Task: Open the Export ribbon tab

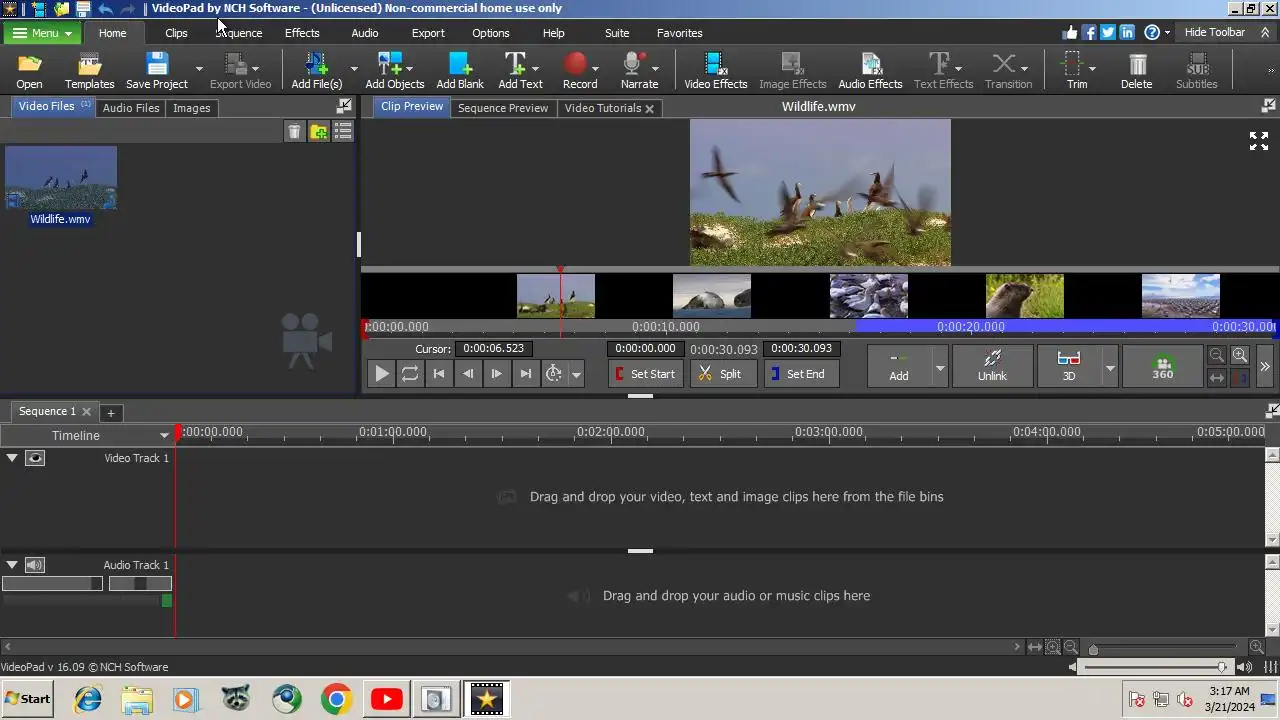Action: (428, 33)
